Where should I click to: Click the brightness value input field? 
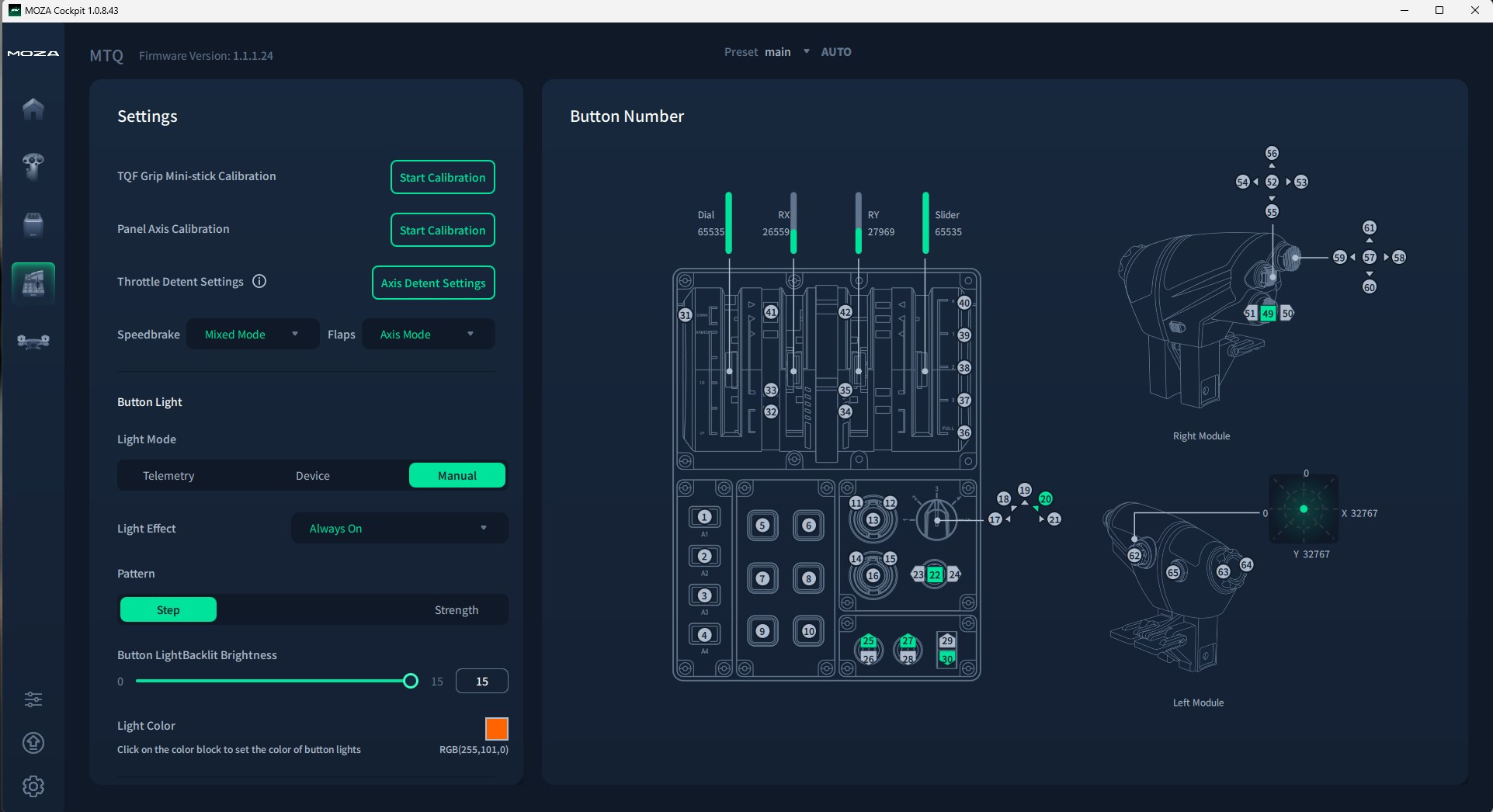(x=481, y=682)
